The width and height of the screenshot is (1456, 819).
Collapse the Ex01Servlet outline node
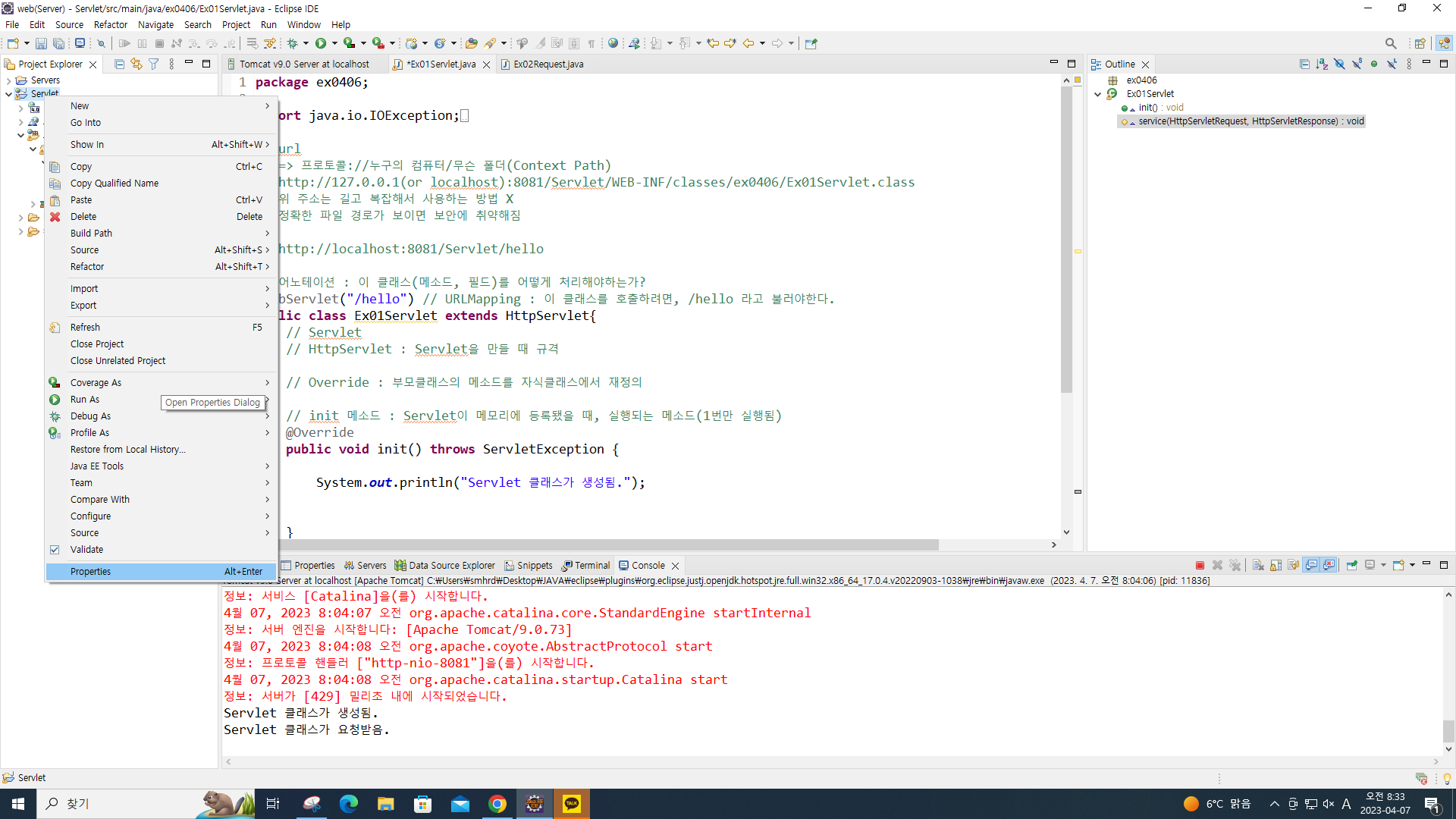(1097, 94)
